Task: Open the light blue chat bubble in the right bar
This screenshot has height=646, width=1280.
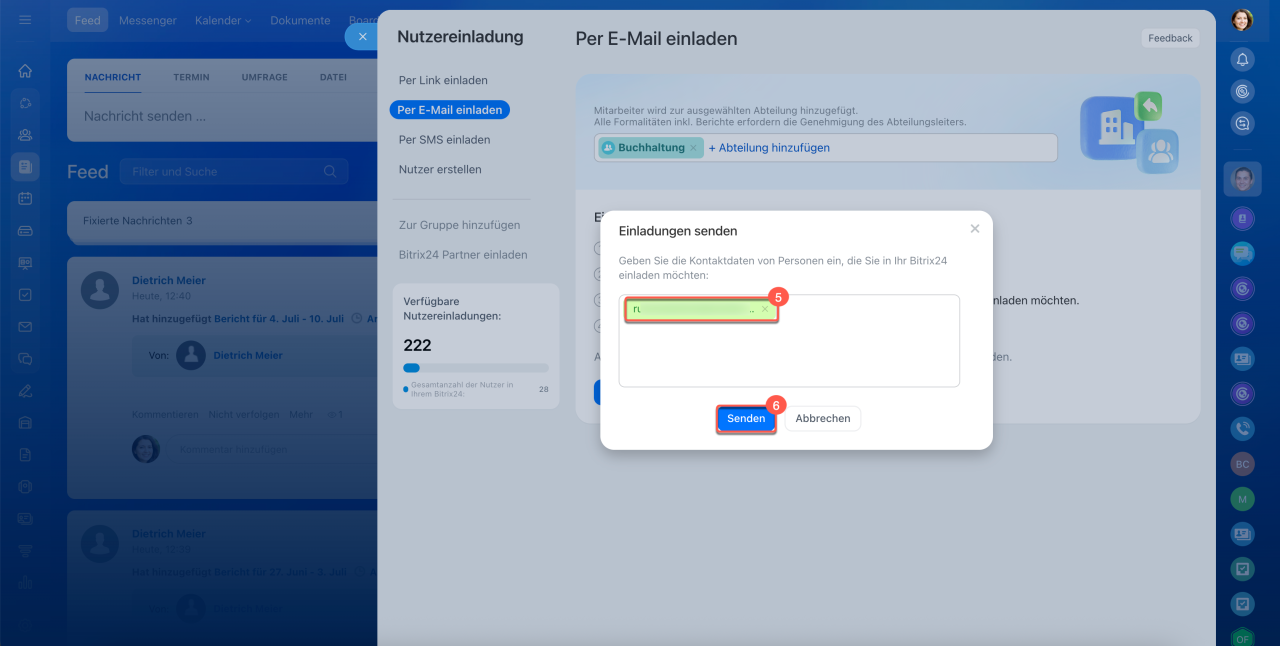Action: point(1242,253)
